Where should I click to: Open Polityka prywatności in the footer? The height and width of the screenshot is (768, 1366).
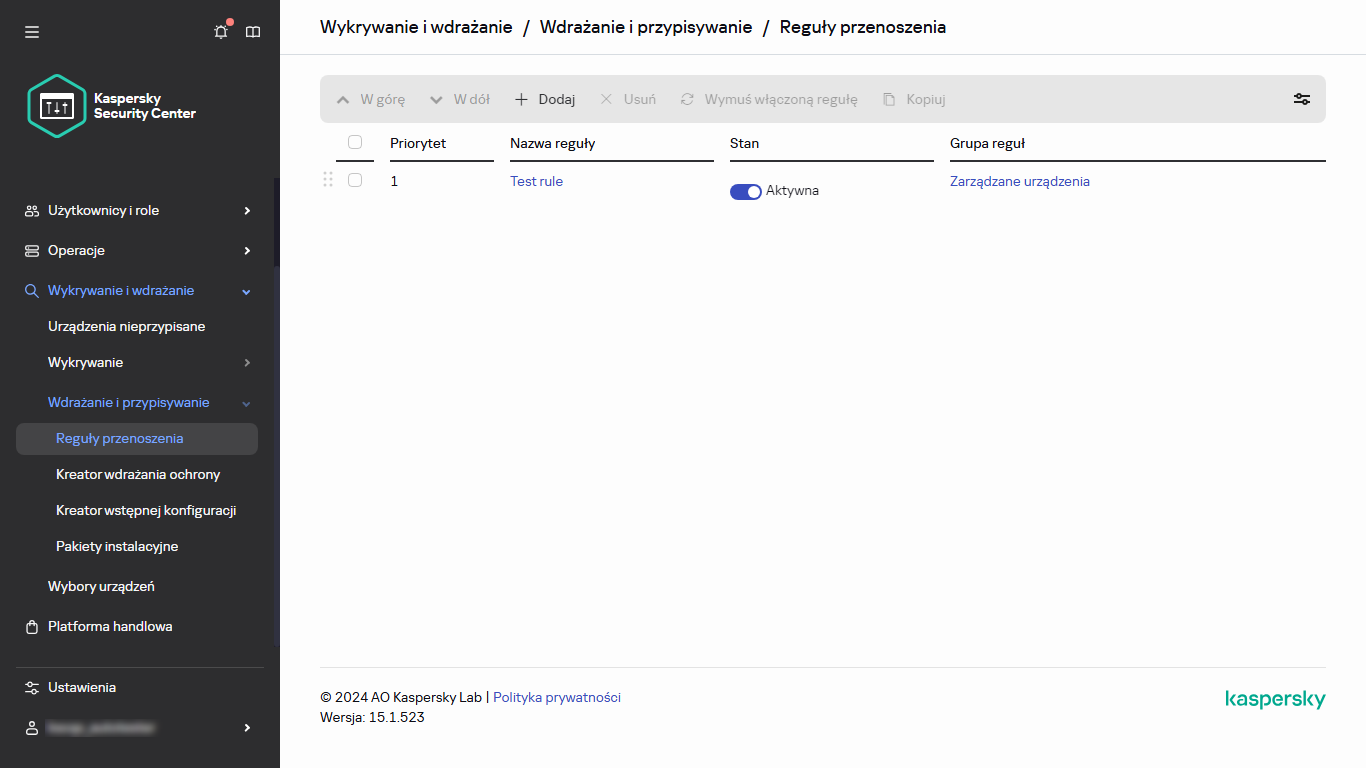[556, 697]
